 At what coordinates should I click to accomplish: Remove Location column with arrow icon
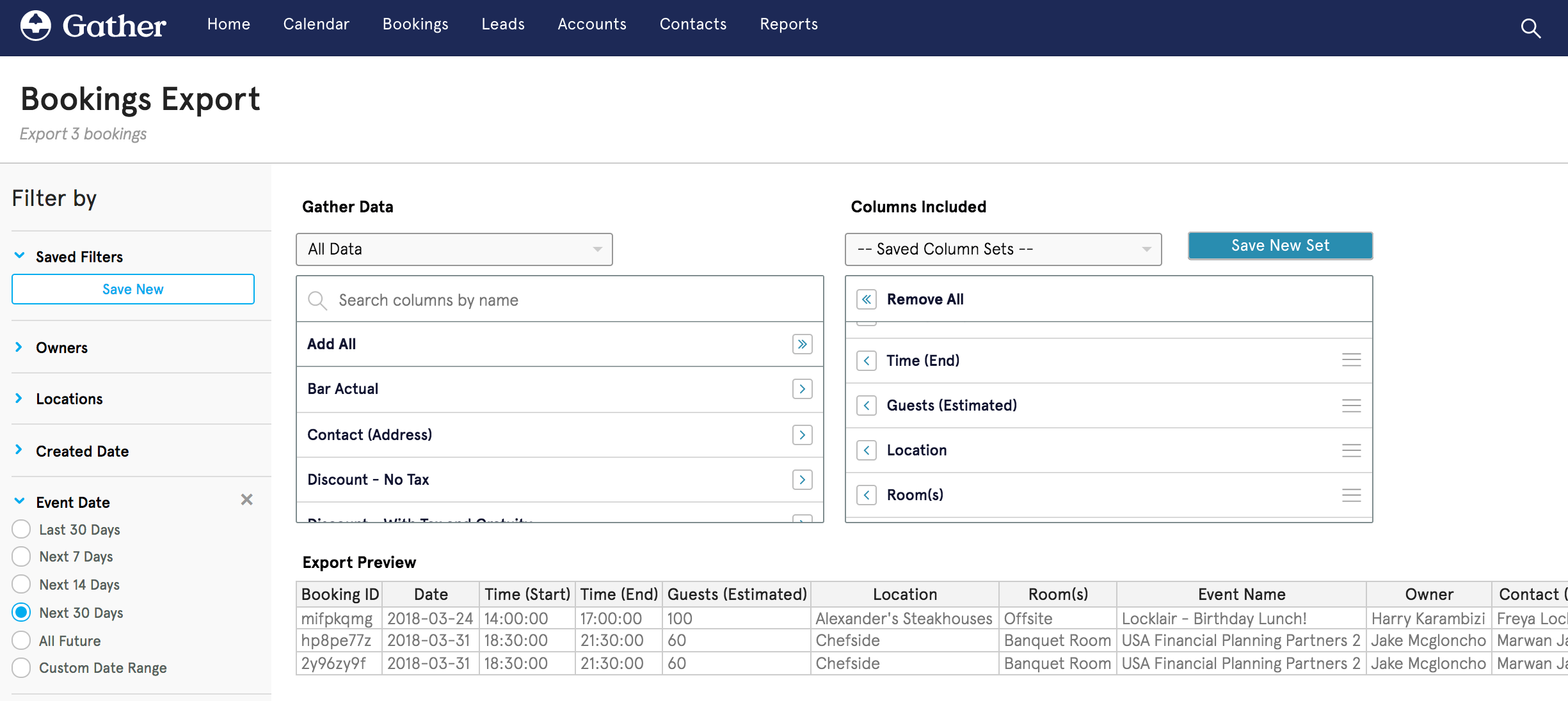click(x=867, y=450)
